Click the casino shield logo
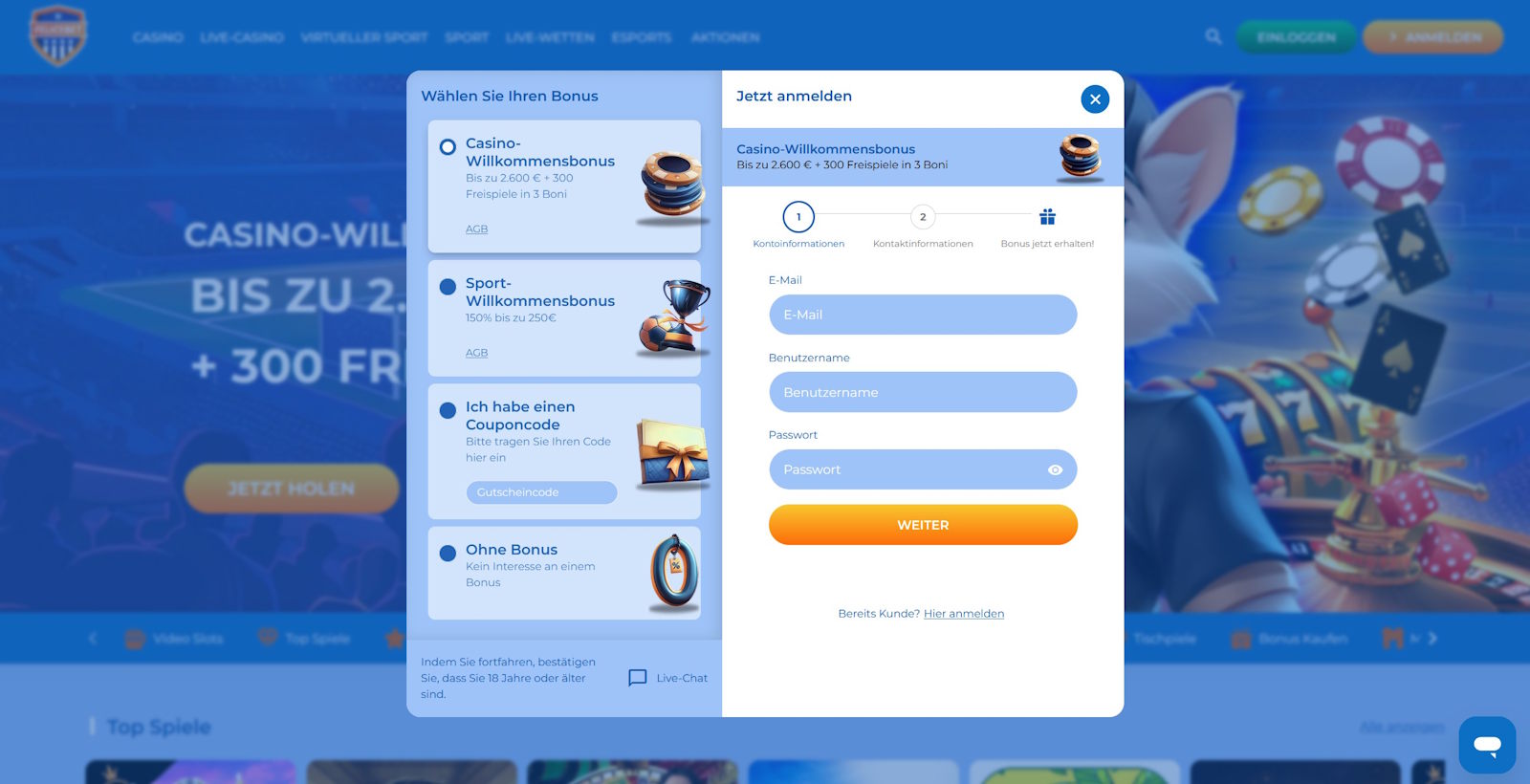Screen dimensions: 1530x784 [58, 36]
